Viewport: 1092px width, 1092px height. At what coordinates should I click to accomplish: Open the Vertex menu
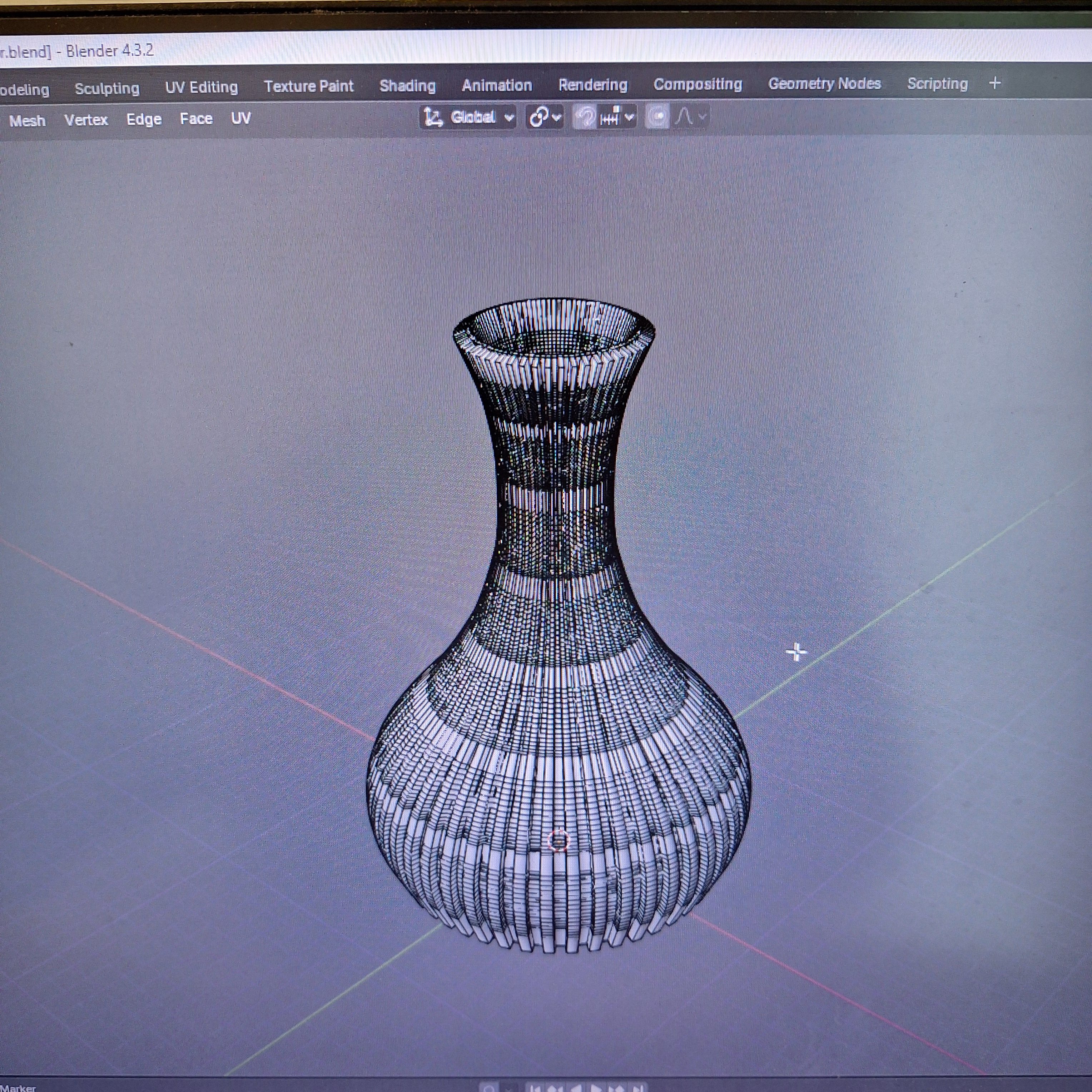coord(86,120)
